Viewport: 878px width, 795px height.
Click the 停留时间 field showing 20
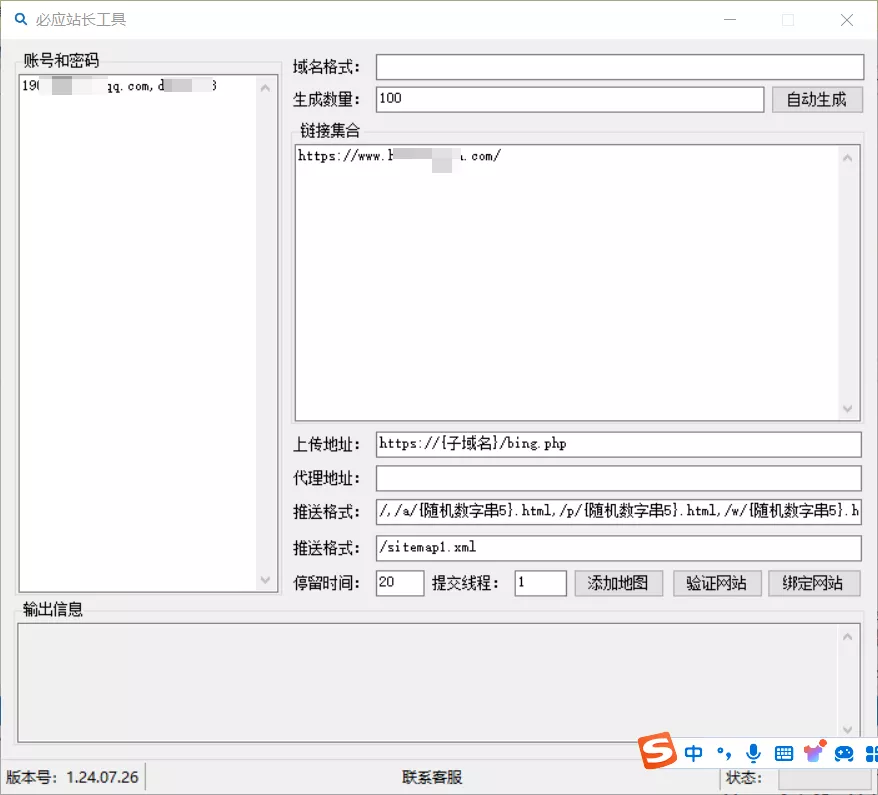(x=399, y=583)
